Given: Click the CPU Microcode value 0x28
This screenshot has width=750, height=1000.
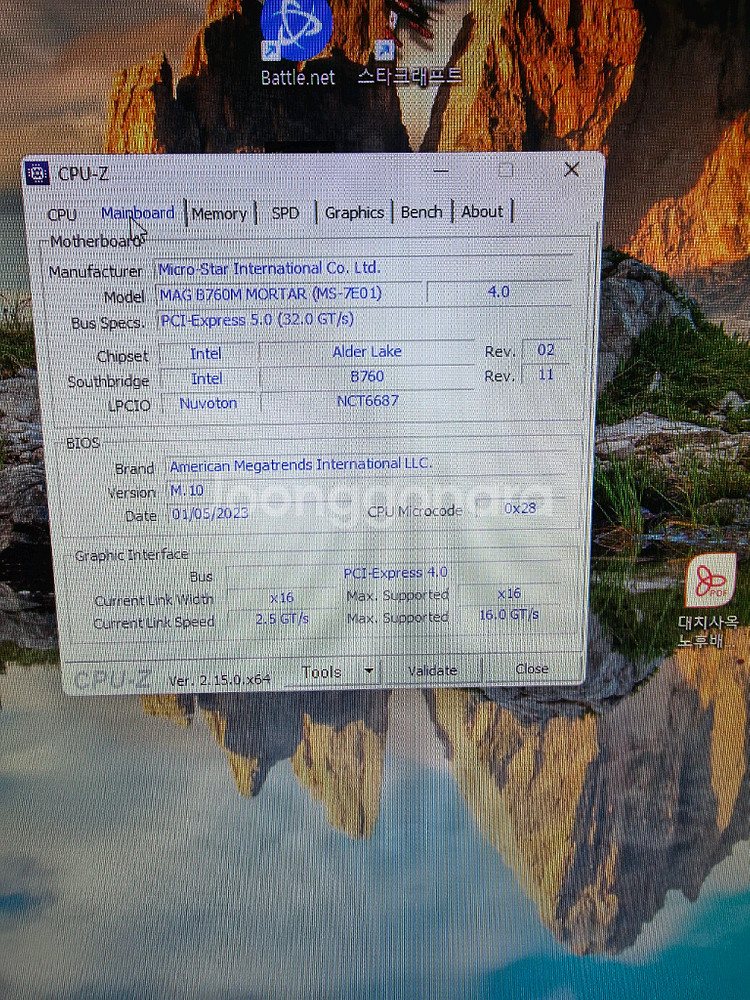Looking at the screenshot, I should (520, 508).
